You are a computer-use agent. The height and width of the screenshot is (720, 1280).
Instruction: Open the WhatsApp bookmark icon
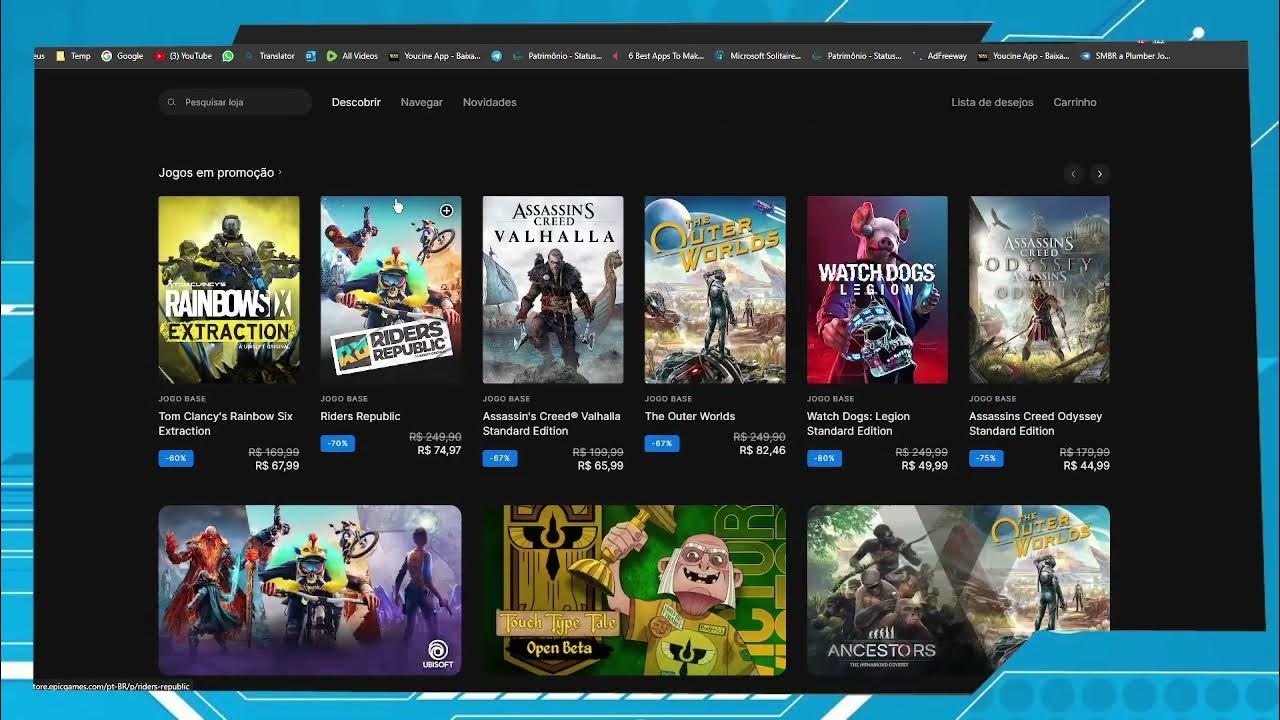[228, 56]
